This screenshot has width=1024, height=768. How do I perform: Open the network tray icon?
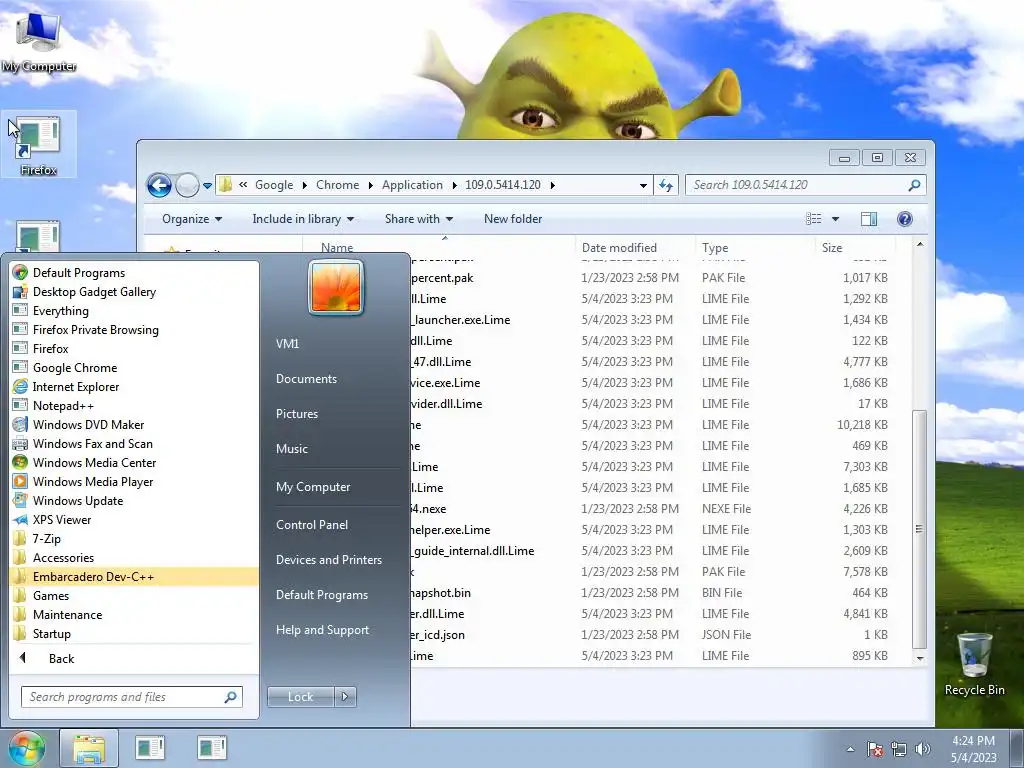899,749
